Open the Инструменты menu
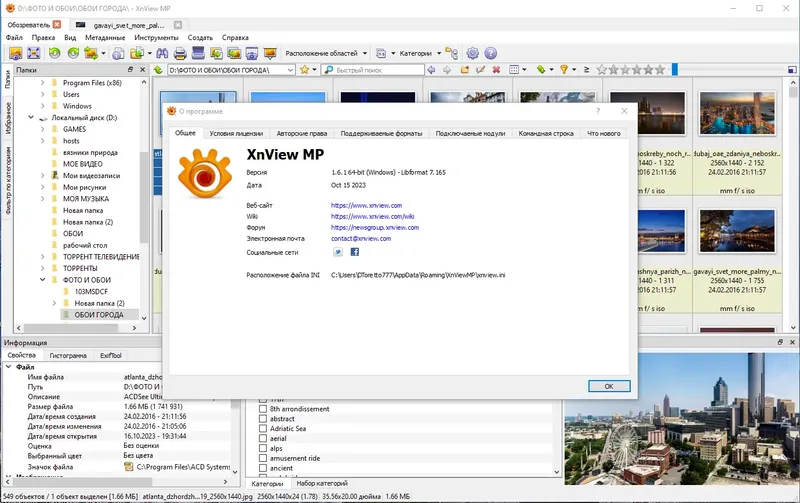 pos(156,38)
